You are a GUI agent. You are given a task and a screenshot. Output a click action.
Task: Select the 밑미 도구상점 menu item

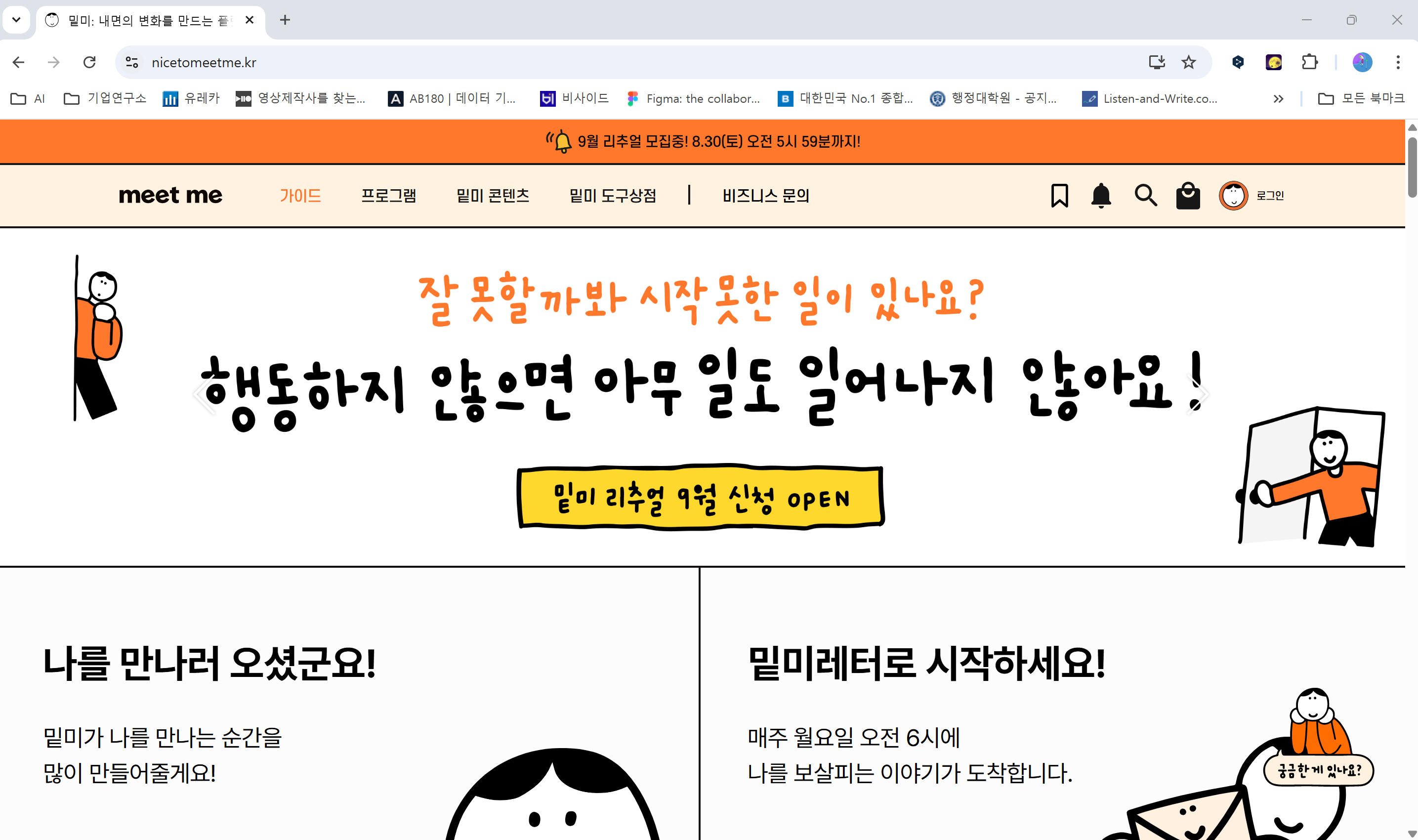[613, 195]
